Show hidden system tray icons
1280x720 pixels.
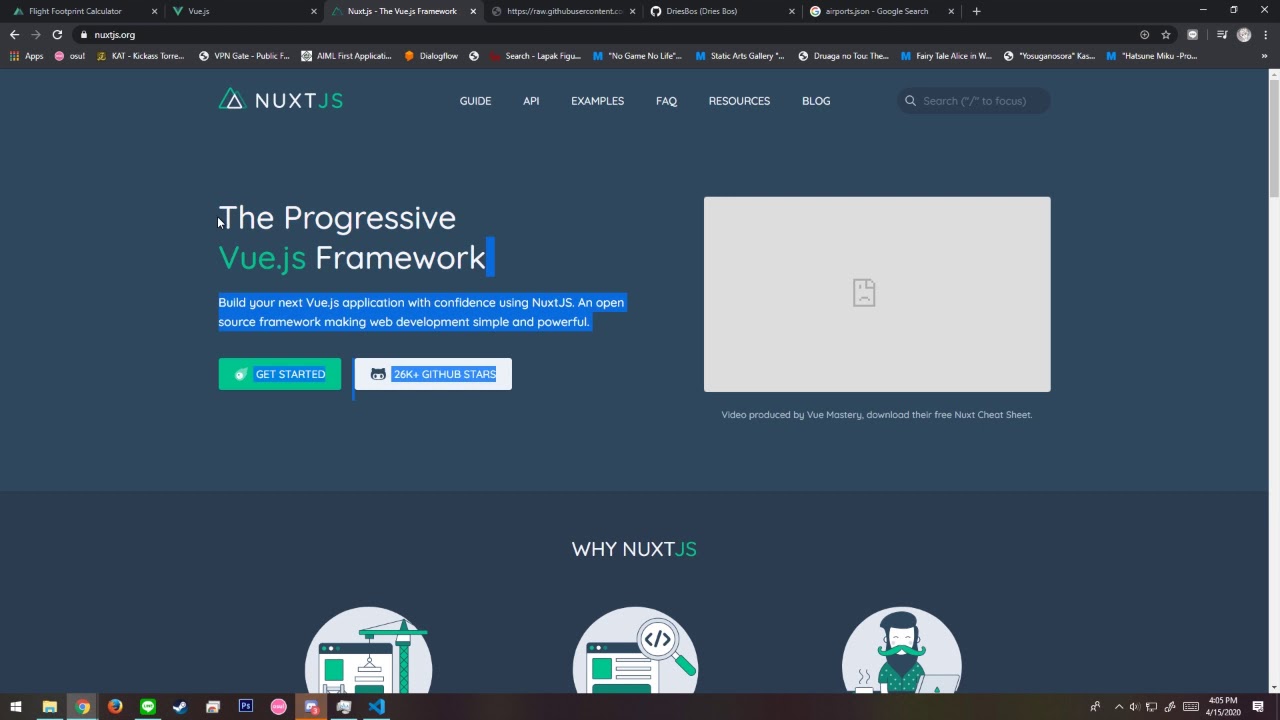click(1119, 707)
